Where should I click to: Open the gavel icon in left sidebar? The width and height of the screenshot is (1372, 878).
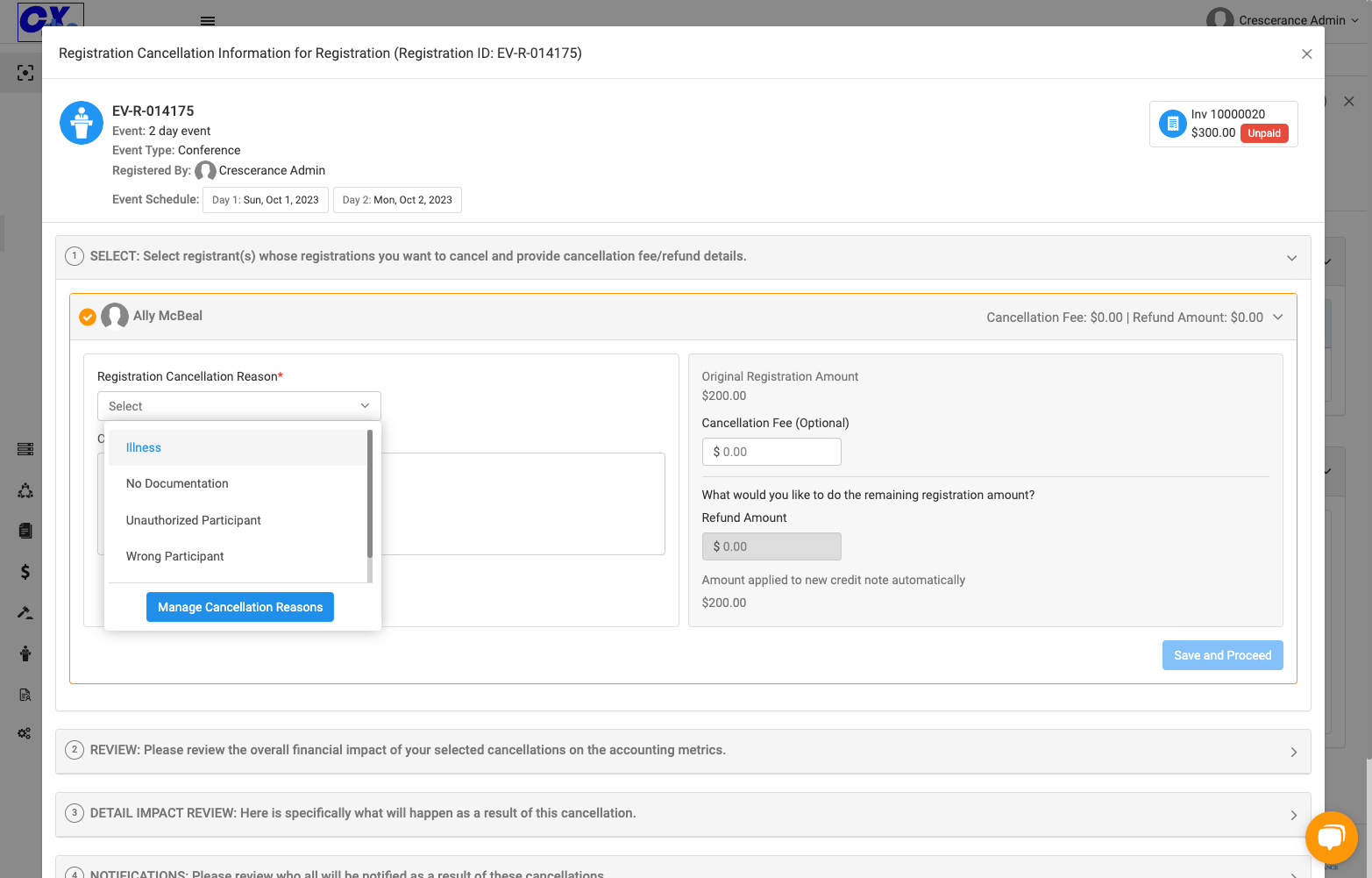click(25, 612)
